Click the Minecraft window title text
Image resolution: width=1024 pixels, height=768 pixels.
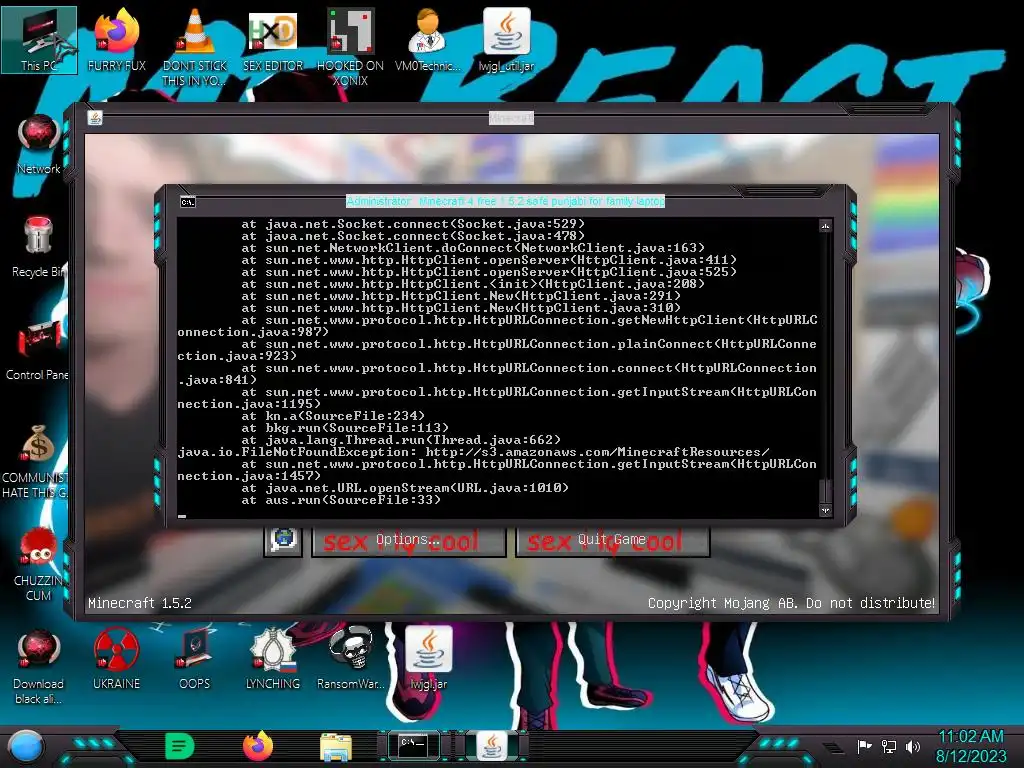coord(511,118)
